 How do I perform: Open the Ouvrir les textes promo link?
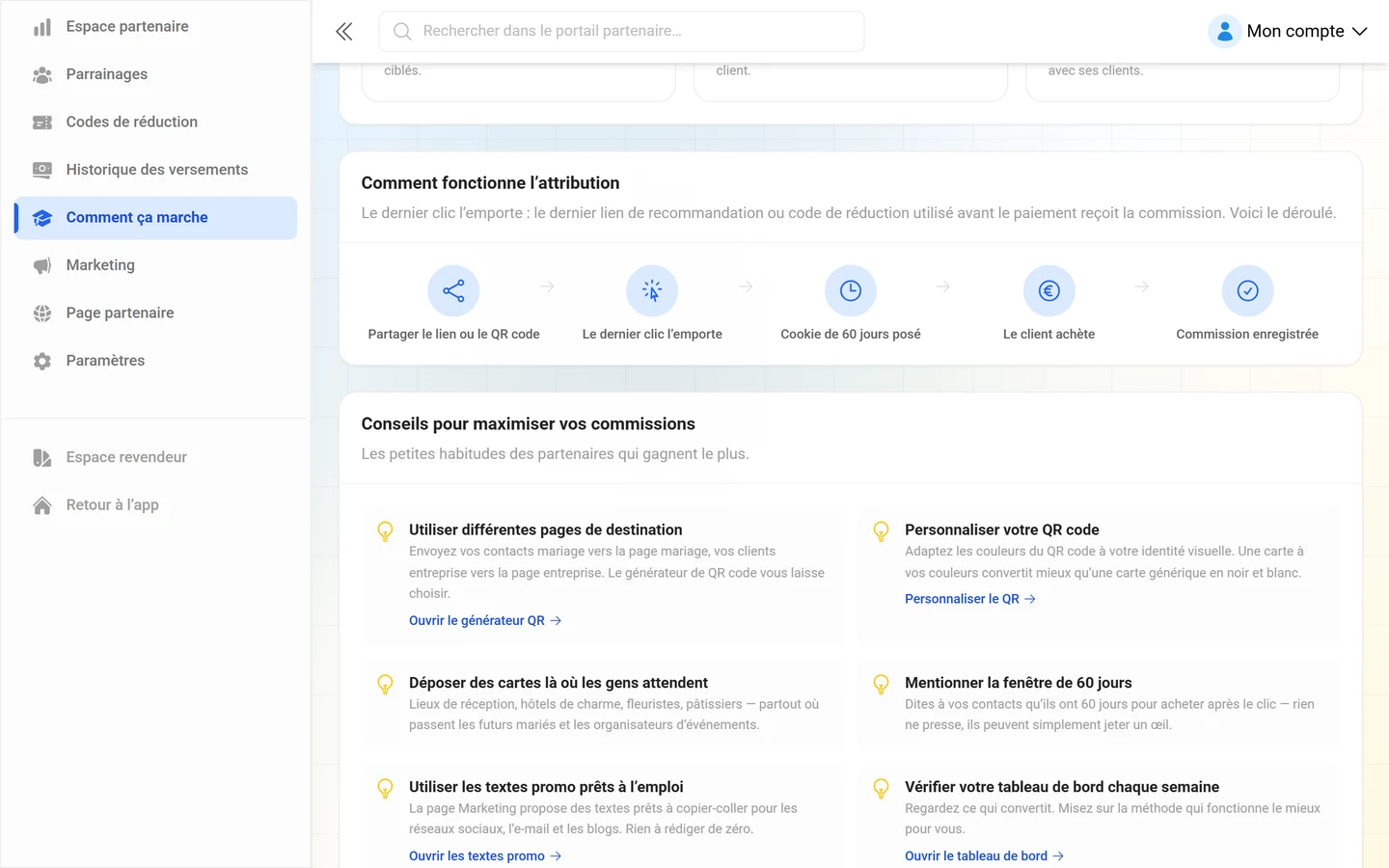pos(485,856)
